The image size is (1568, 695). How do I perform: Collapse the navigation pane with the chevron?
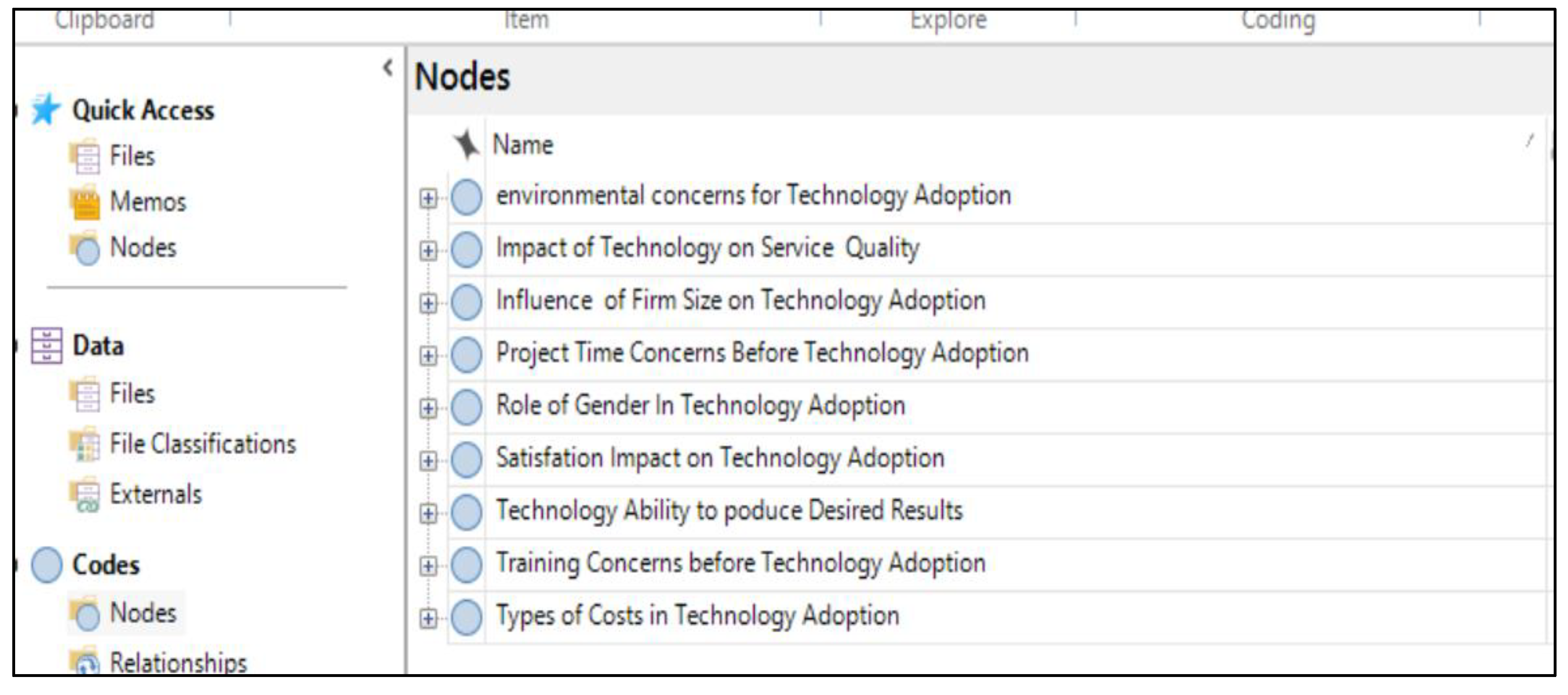[388, 68]
